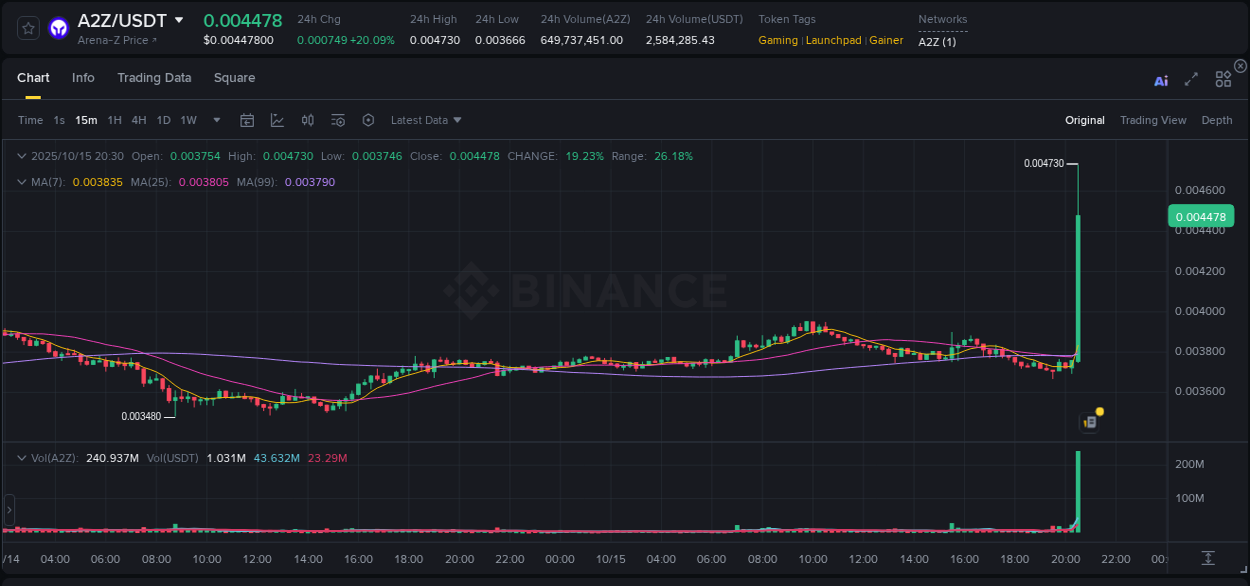Open the Latest Data dropdown
Screen dimensions: 1250x586
point(426,120)
